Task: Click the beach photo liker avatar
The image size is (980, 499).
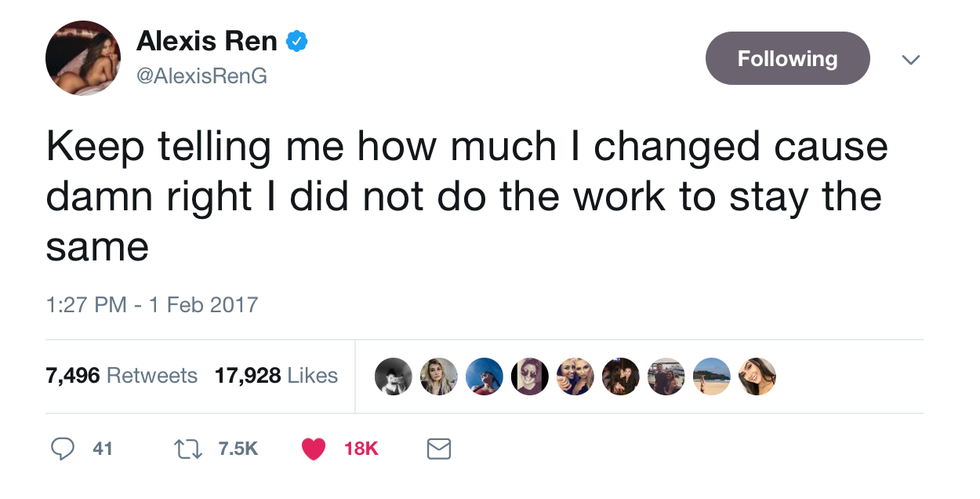Action: [712, 376]
